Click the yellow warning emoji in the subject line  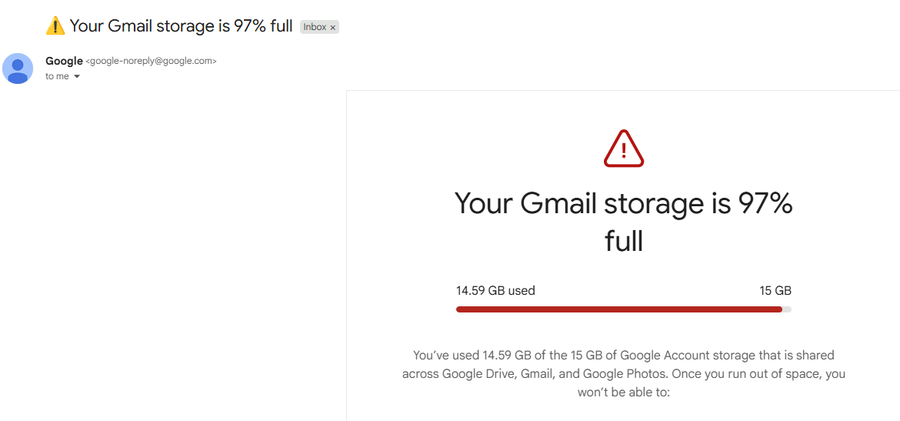55,26
